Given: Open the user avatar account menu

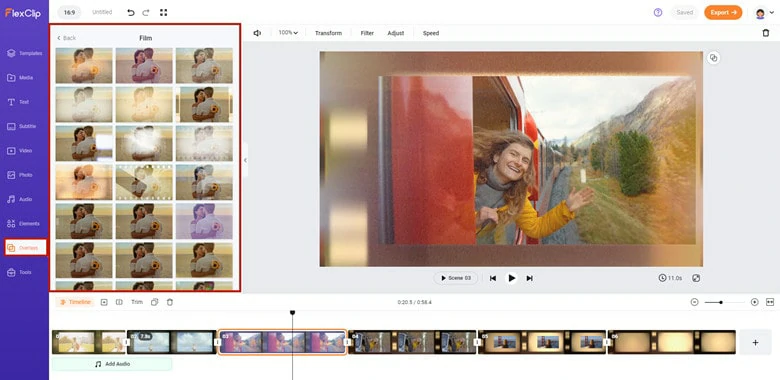Looking at the screenshot, I should [x=765, y=13].
